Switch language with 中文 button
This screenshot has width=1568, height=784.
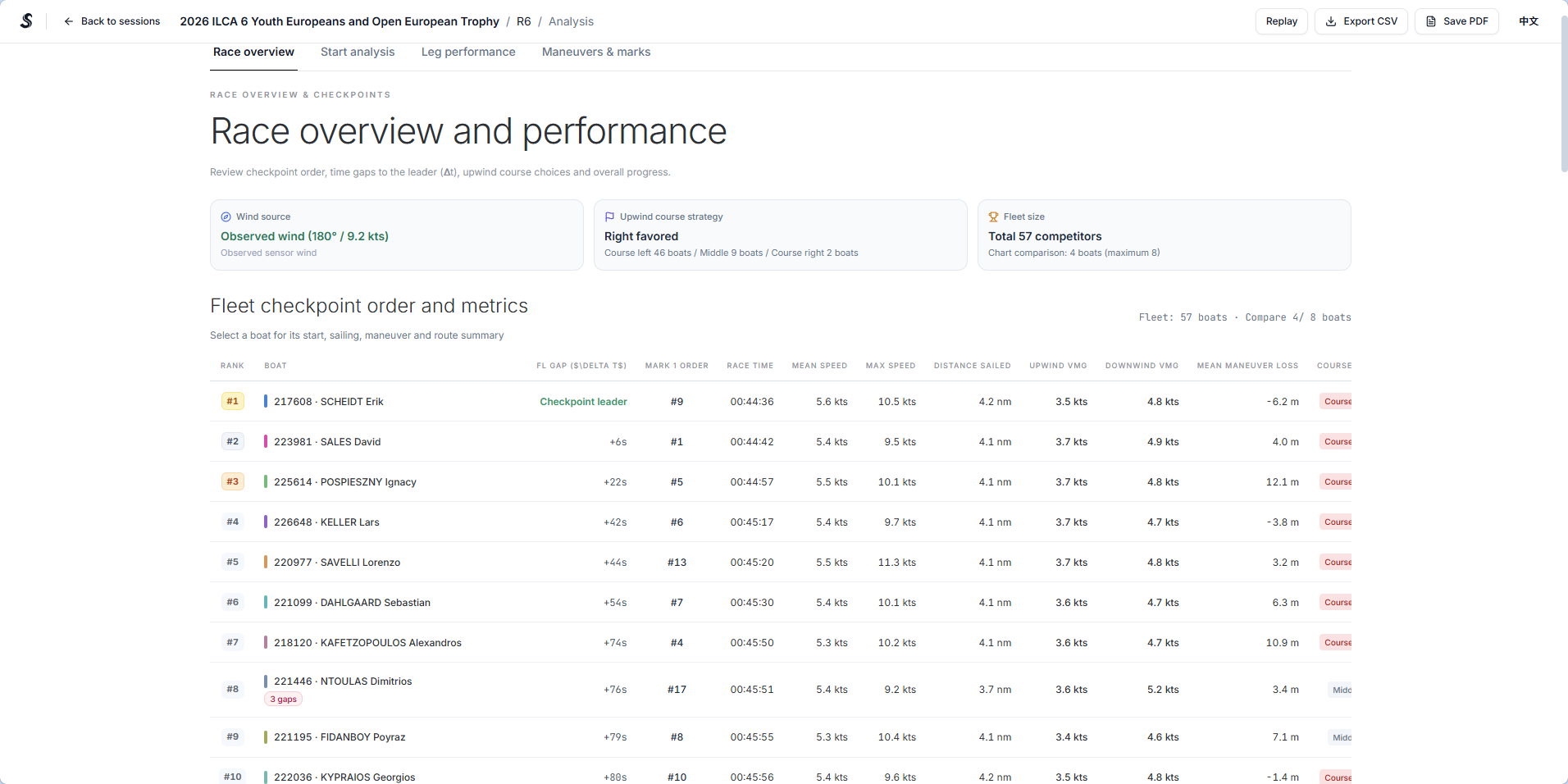[x=1529, y=21]
